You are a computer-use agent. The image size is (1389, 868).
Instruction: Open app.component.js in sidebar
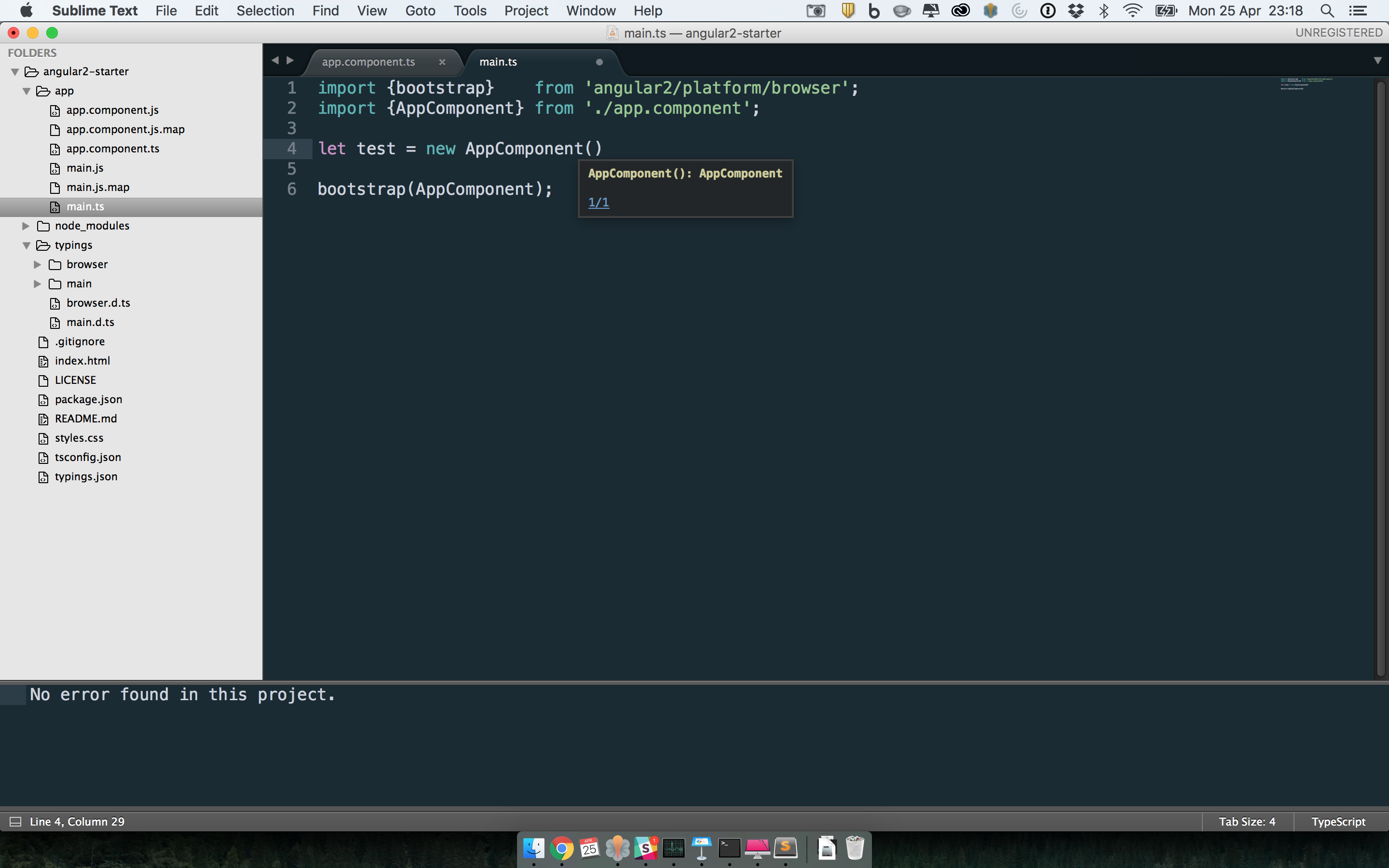pyautogui.click(x=112, y=110)
